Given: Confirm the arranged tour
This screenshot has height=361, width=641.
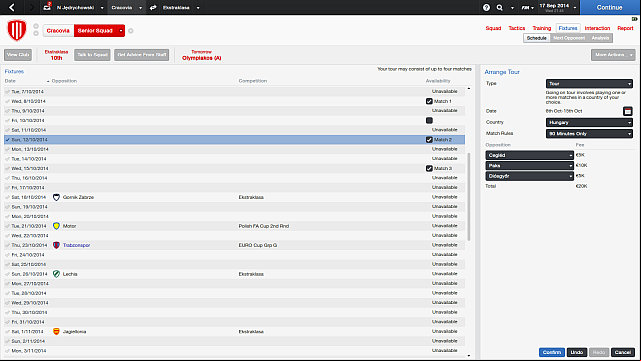Looking at the screenshot, I should (552, 352).
